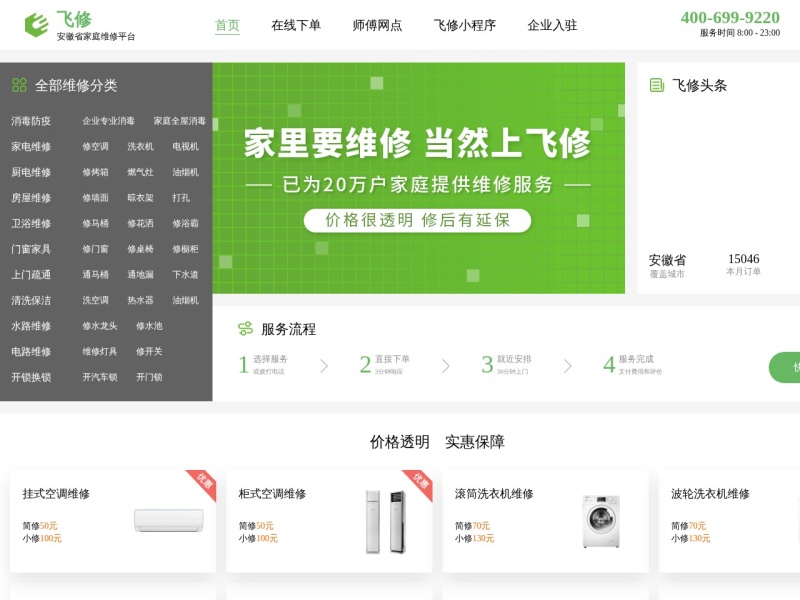
Task: Click the 服务流程 flow icon
Action: [x=245, y=329]
